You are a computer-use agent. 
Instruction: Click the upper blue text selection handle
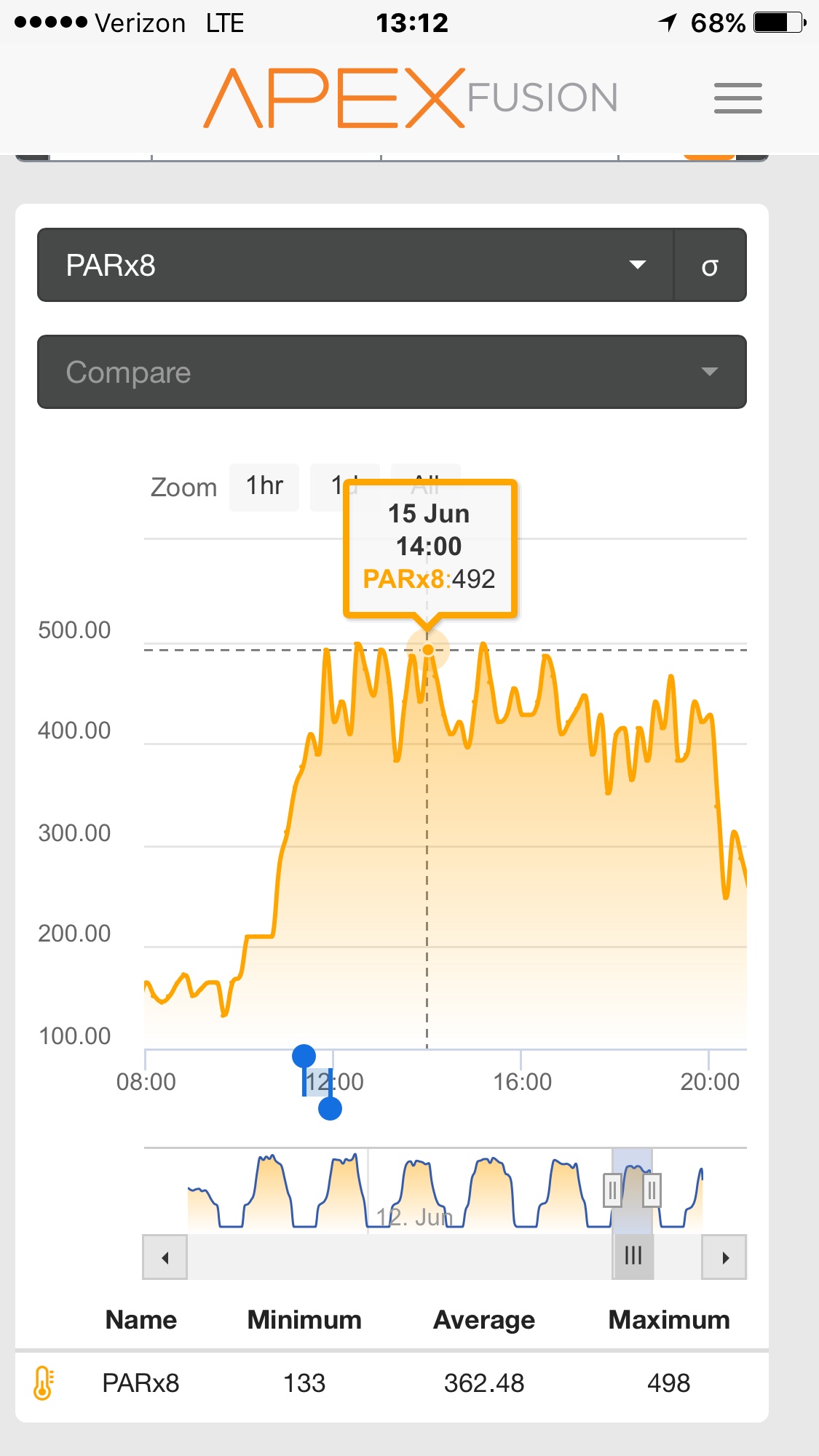click(304, 1056)
